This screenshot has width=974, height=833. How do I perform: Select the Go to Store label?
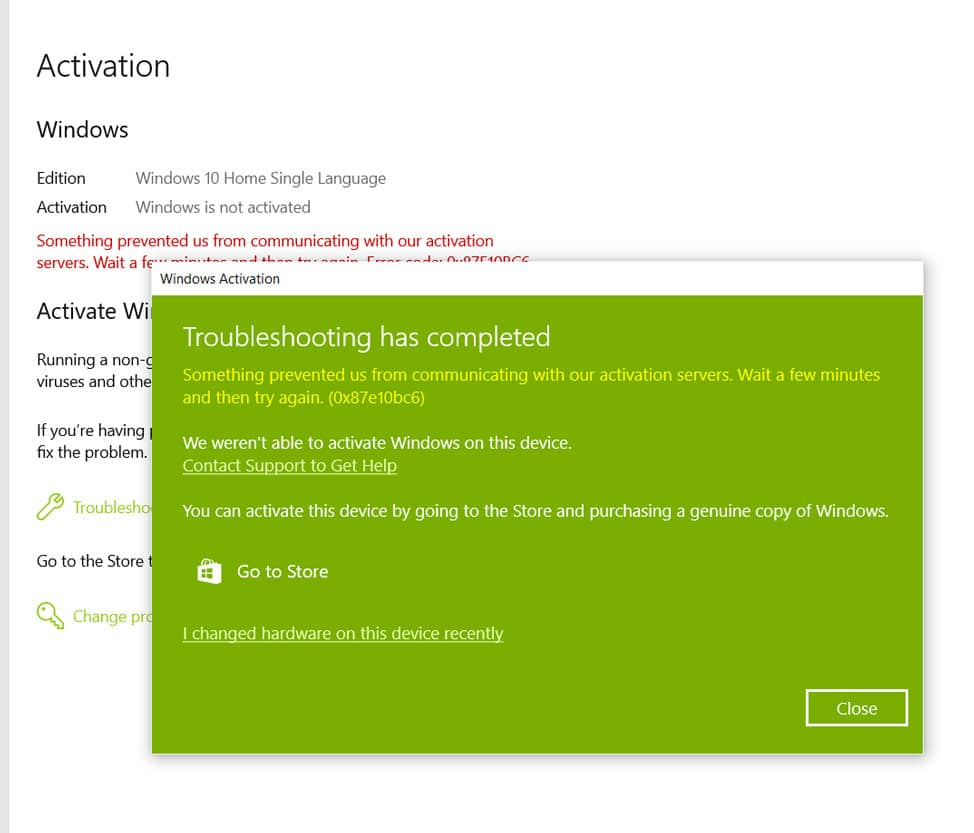click(x=282, y=572)
